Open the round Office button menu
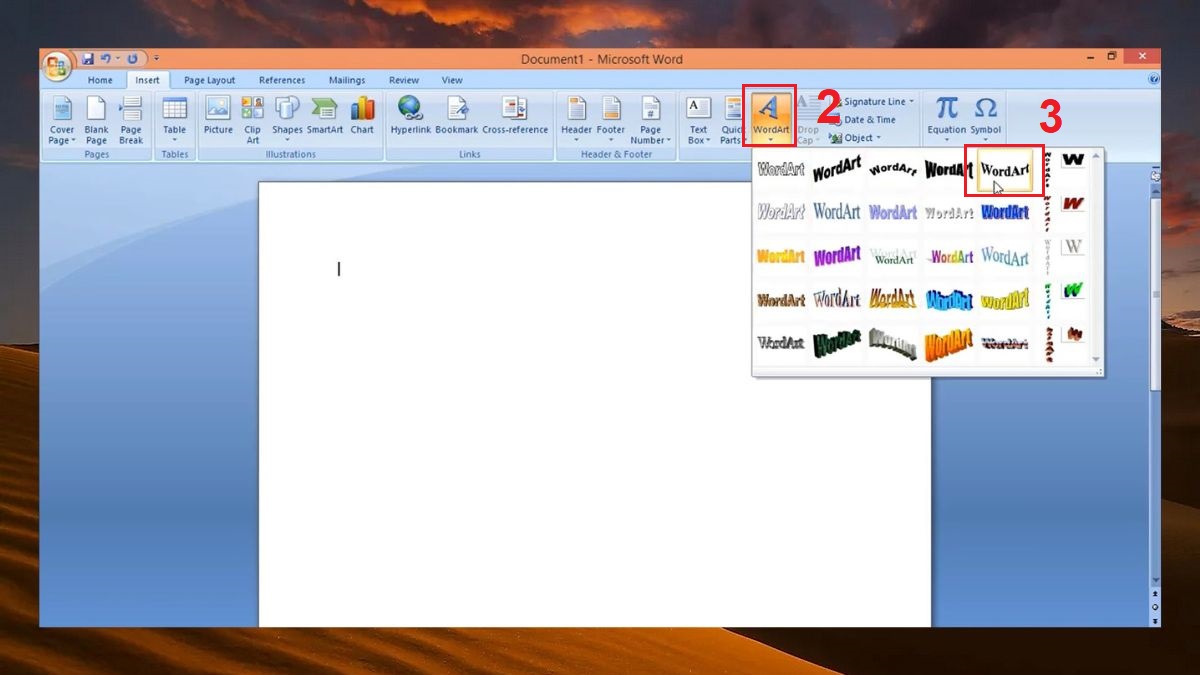Screen dimensions: 1200x675 point(57,67)
